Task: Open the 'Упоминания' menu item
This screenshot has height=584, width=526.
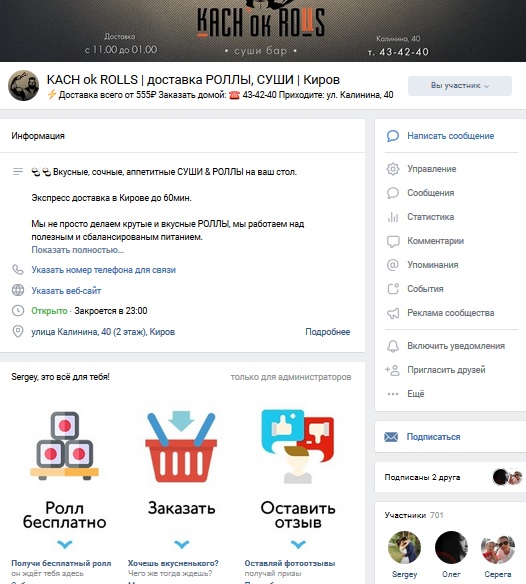Action: [x=432, y=265]
